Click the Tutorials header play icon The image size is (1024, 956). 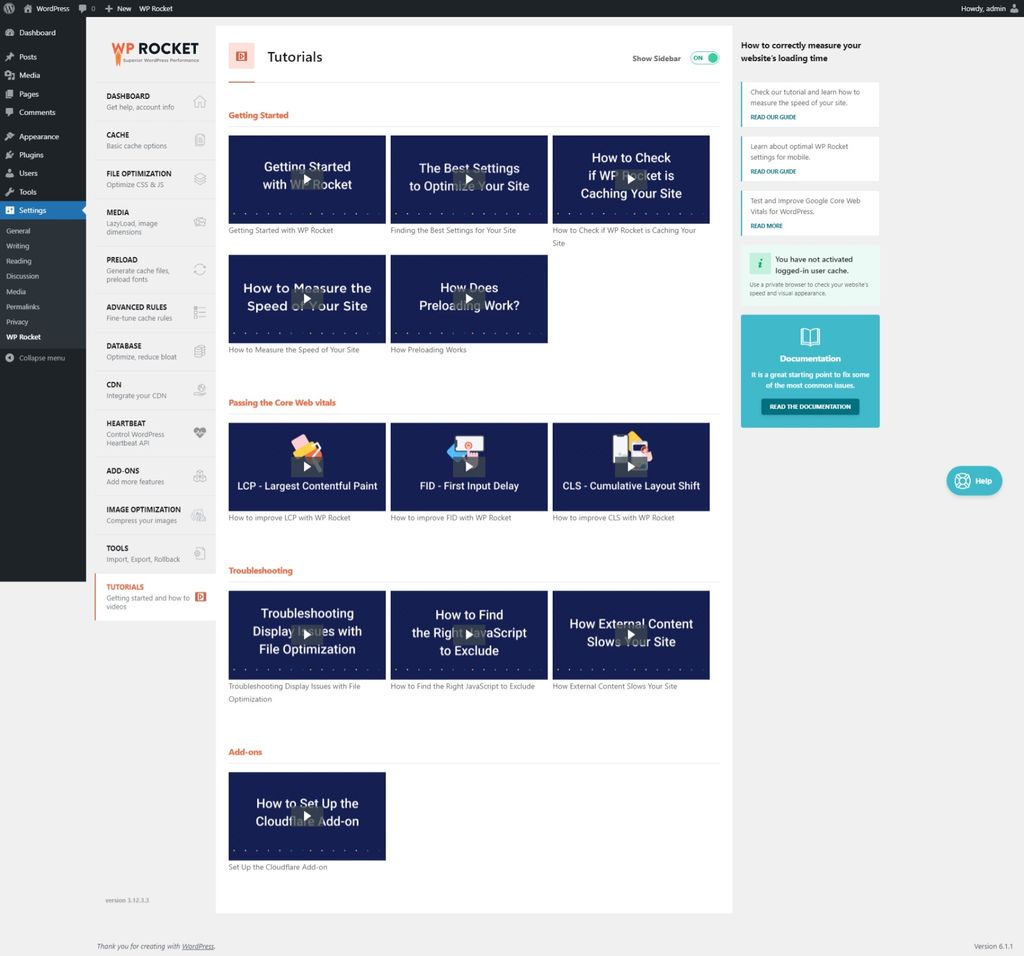tap(241, 56)
